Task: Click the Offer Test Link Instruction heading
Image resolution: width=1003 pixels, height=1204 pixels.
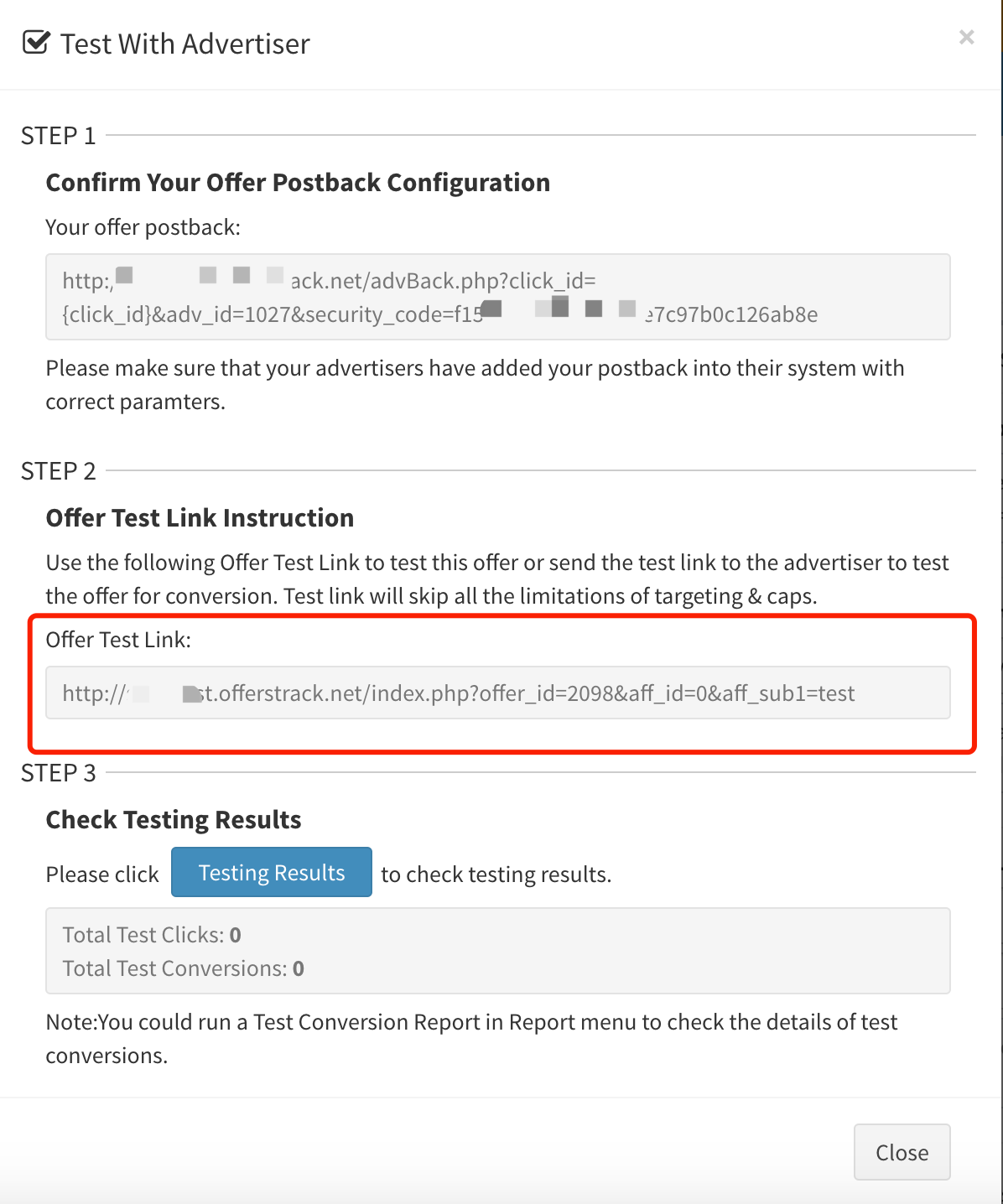Action: click(200, 518)
